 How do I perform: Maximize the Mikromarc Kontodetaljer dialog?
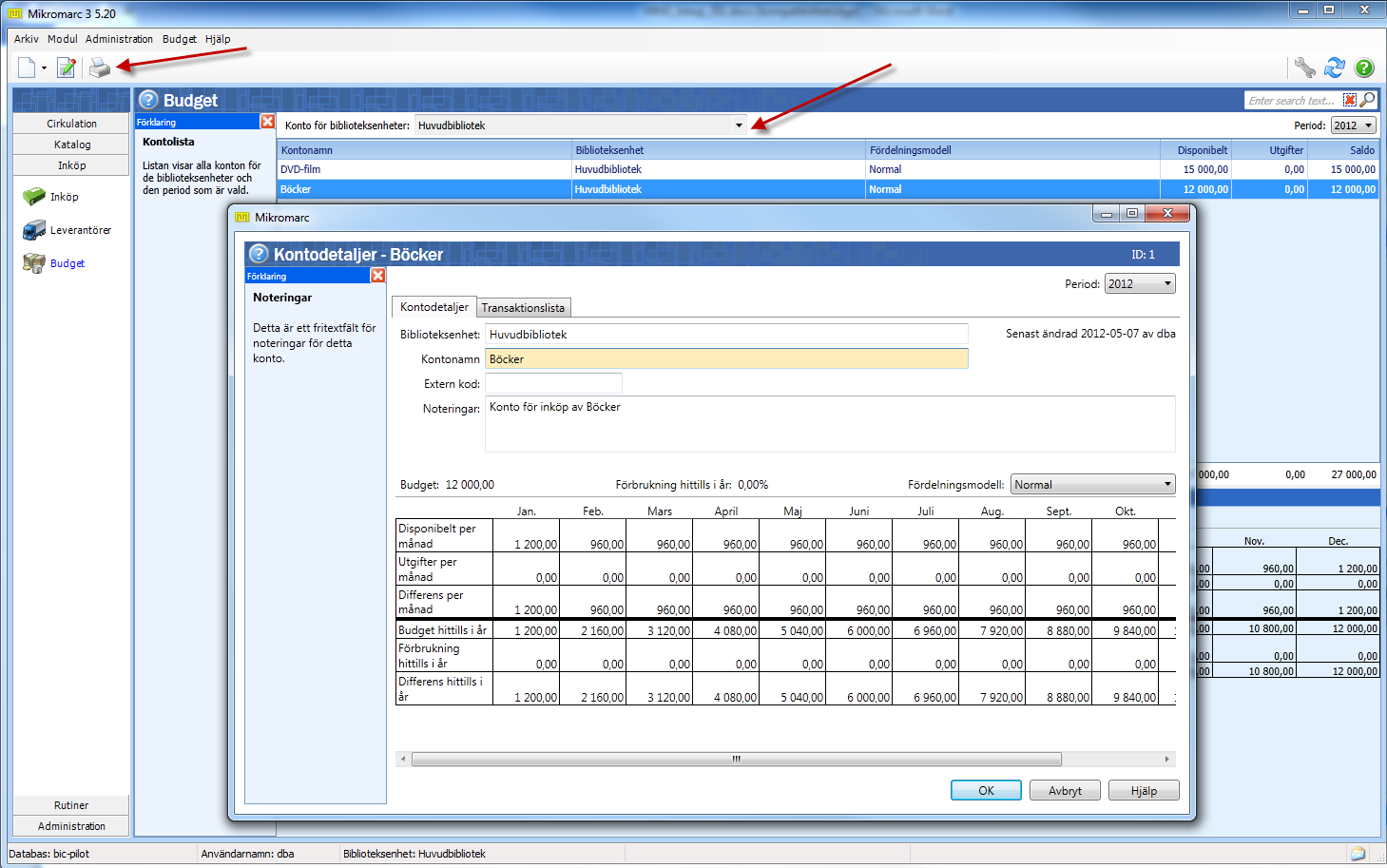coord(1131,213)
